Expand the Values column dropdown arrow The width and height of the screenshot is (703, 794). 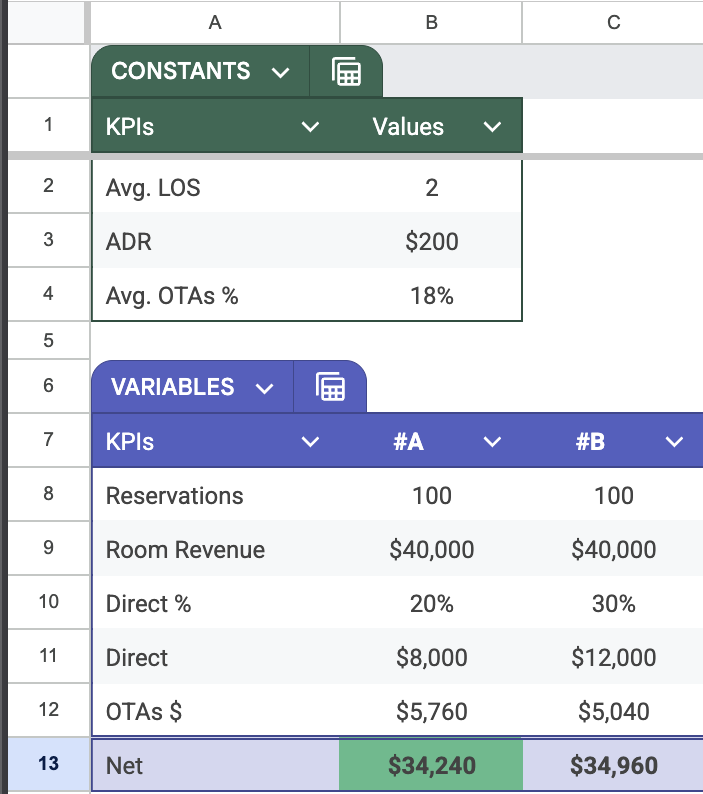tap(491, 127)
